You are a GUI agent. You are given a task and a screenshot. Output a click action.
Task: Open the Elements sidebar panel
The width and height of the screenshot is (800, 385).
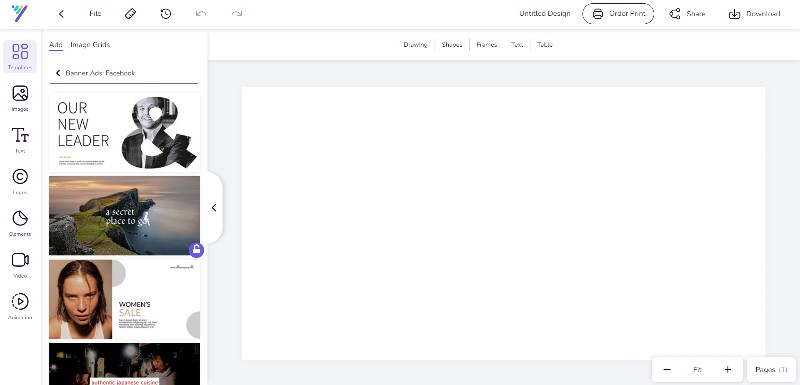click(x=20, y=223)
